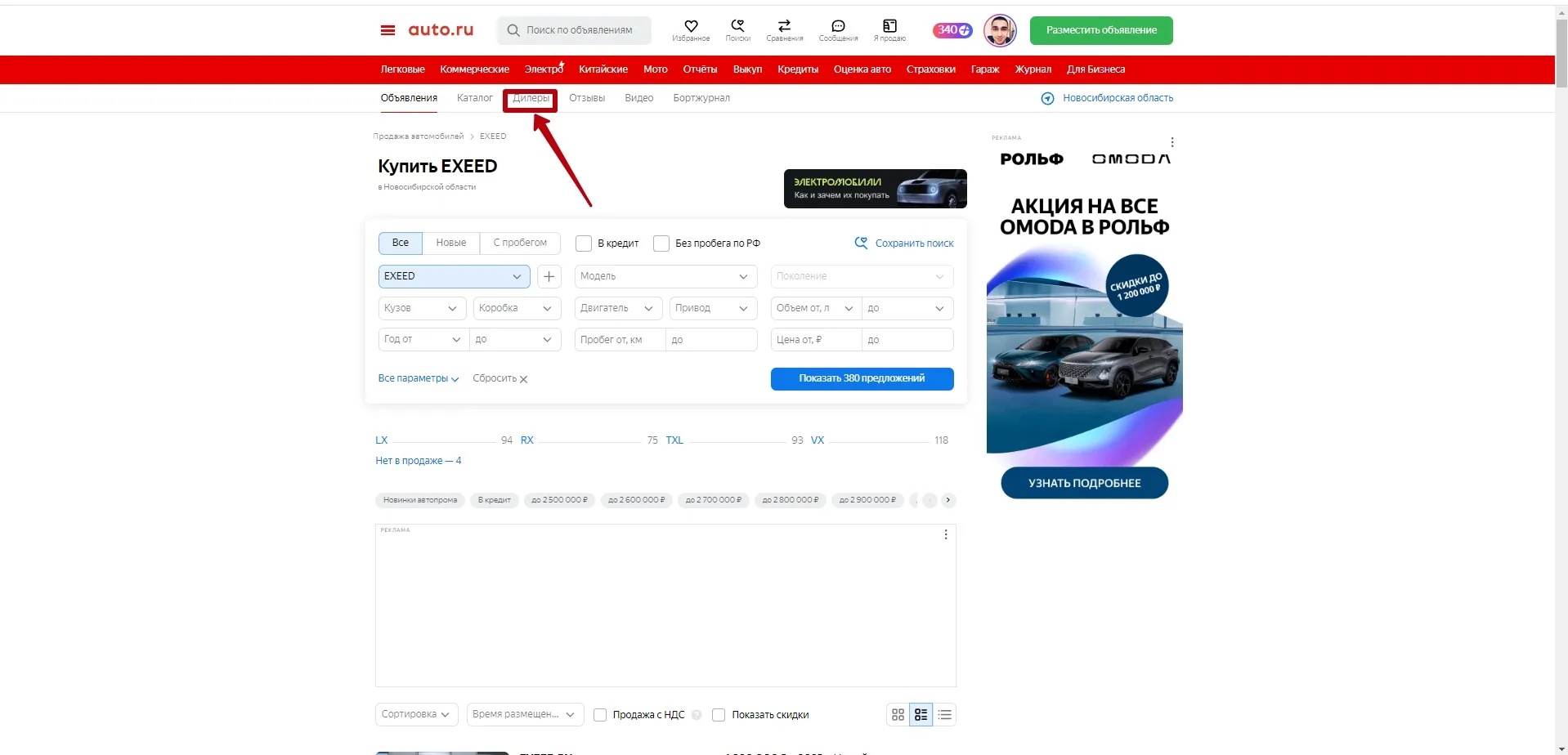The image size is (1568, 755).
Task: Open saved searches Поиски icon
Action: click(737, 27)
